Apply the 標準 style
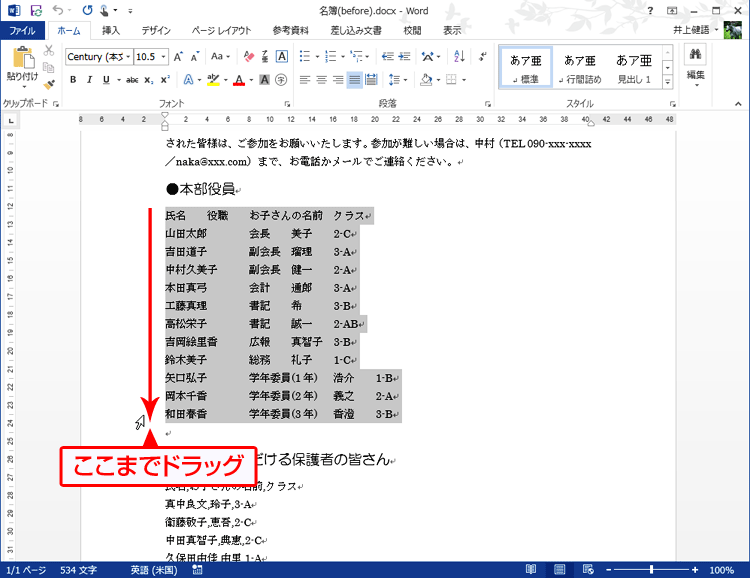The image size is (750, 578). coord(526,68)
